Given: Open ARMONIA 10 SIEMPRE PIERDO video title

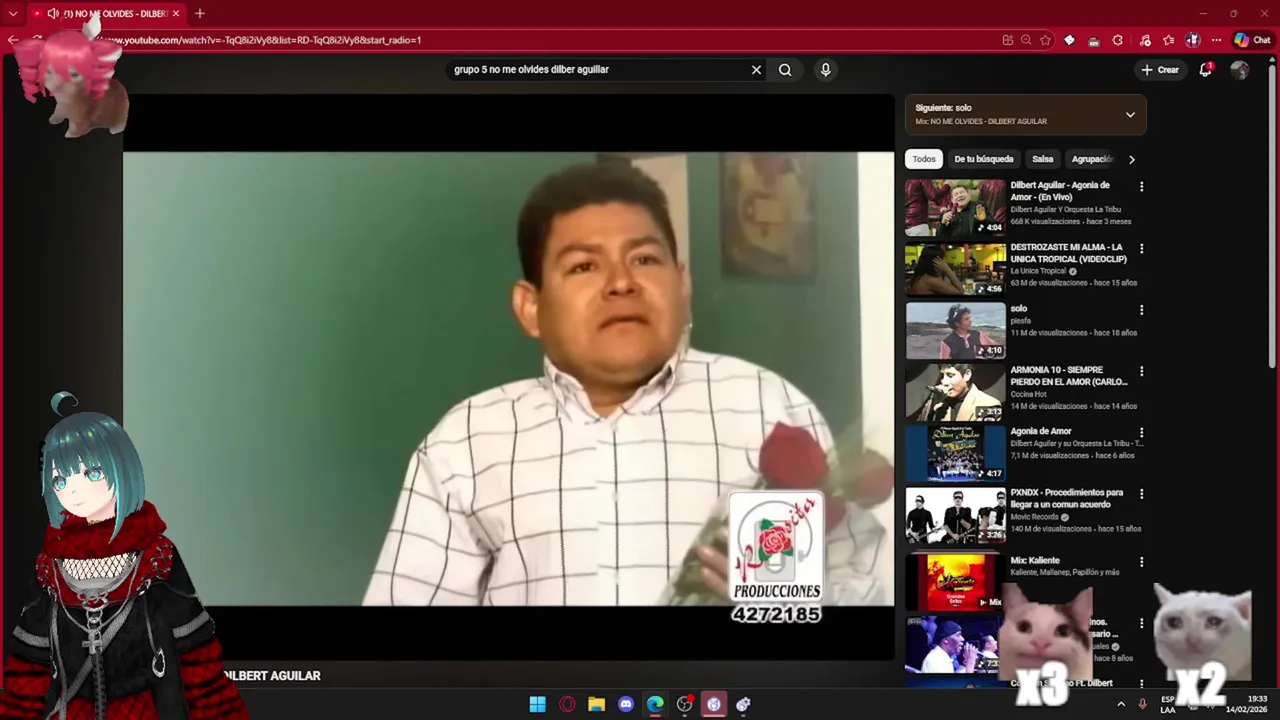Looking at the screenshot, I should 1068,376.
